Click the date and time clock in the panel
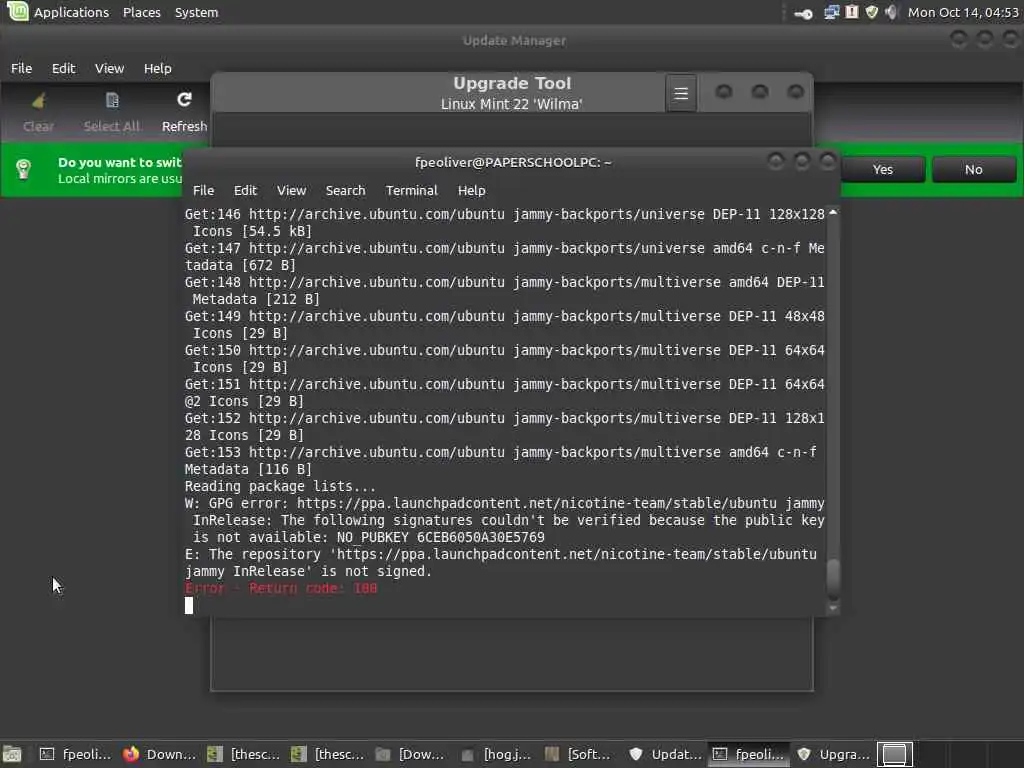The height and width of the screenshot is (768, 1024). pyautogui.click(x=963, y=12)
